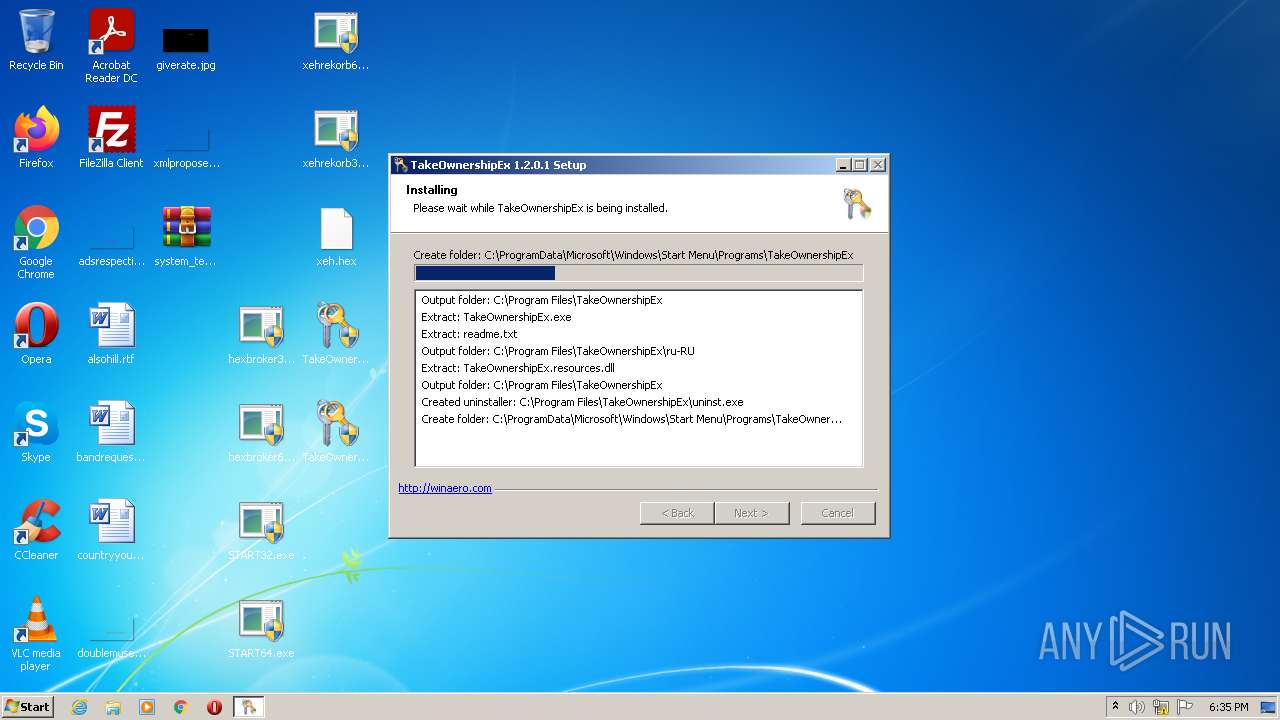The width and height of the screenshot is (1280, 720).
Task: Open Google Chrome desktop shortcut
Action: pyautogui.click(x=36, y=243)
